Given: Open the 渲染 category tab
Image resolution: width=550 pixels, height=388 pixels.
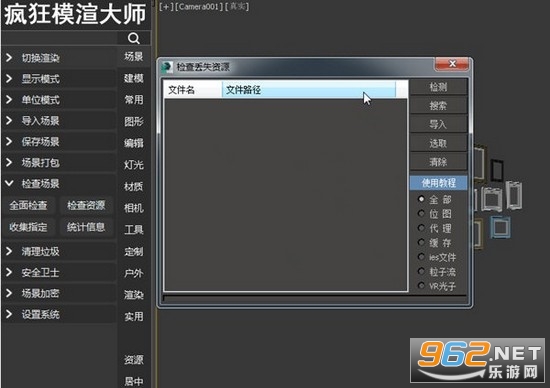Looking at the screenshot, I should point(134,295).
